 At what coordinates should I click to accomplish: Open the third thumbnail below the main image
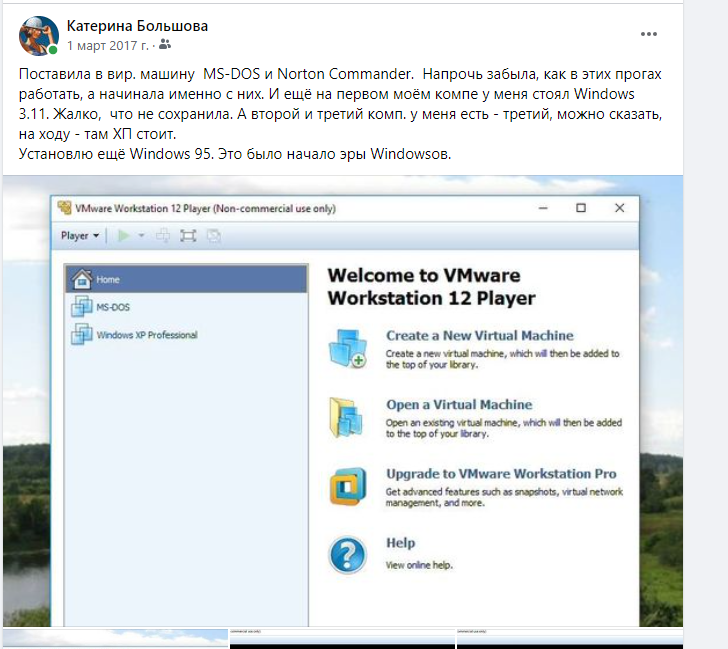coord(570,638)
